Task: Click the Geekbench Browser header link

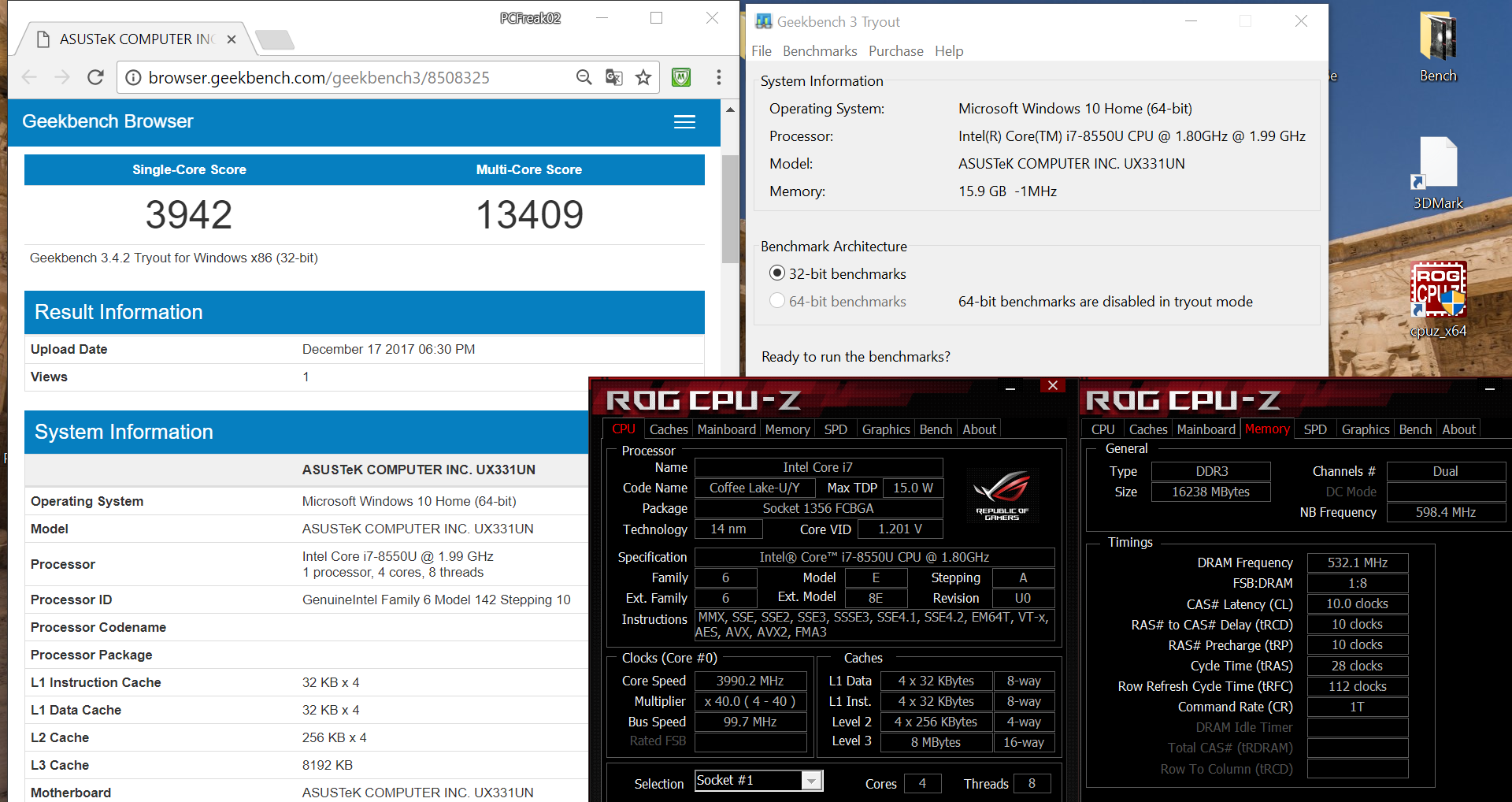Action: click(x=107, y=121)
